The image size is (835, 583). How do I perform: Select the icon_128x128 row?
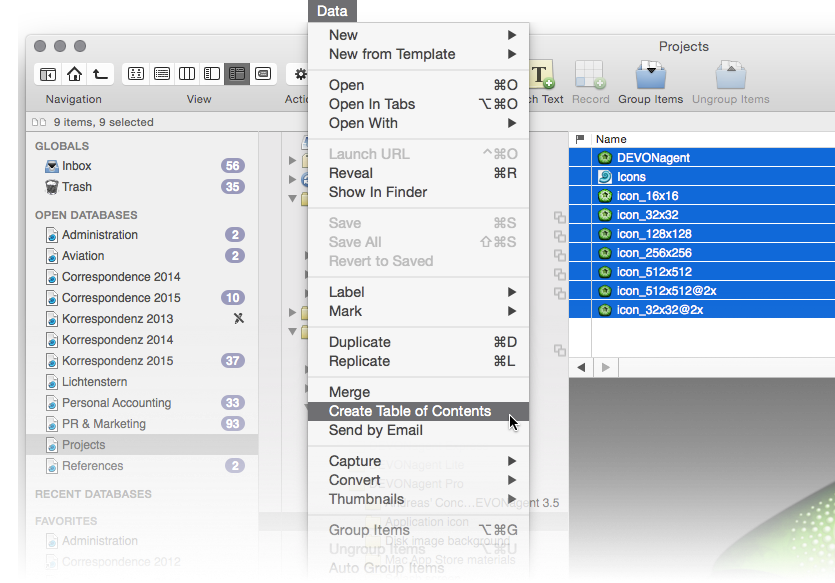[702, 234]
